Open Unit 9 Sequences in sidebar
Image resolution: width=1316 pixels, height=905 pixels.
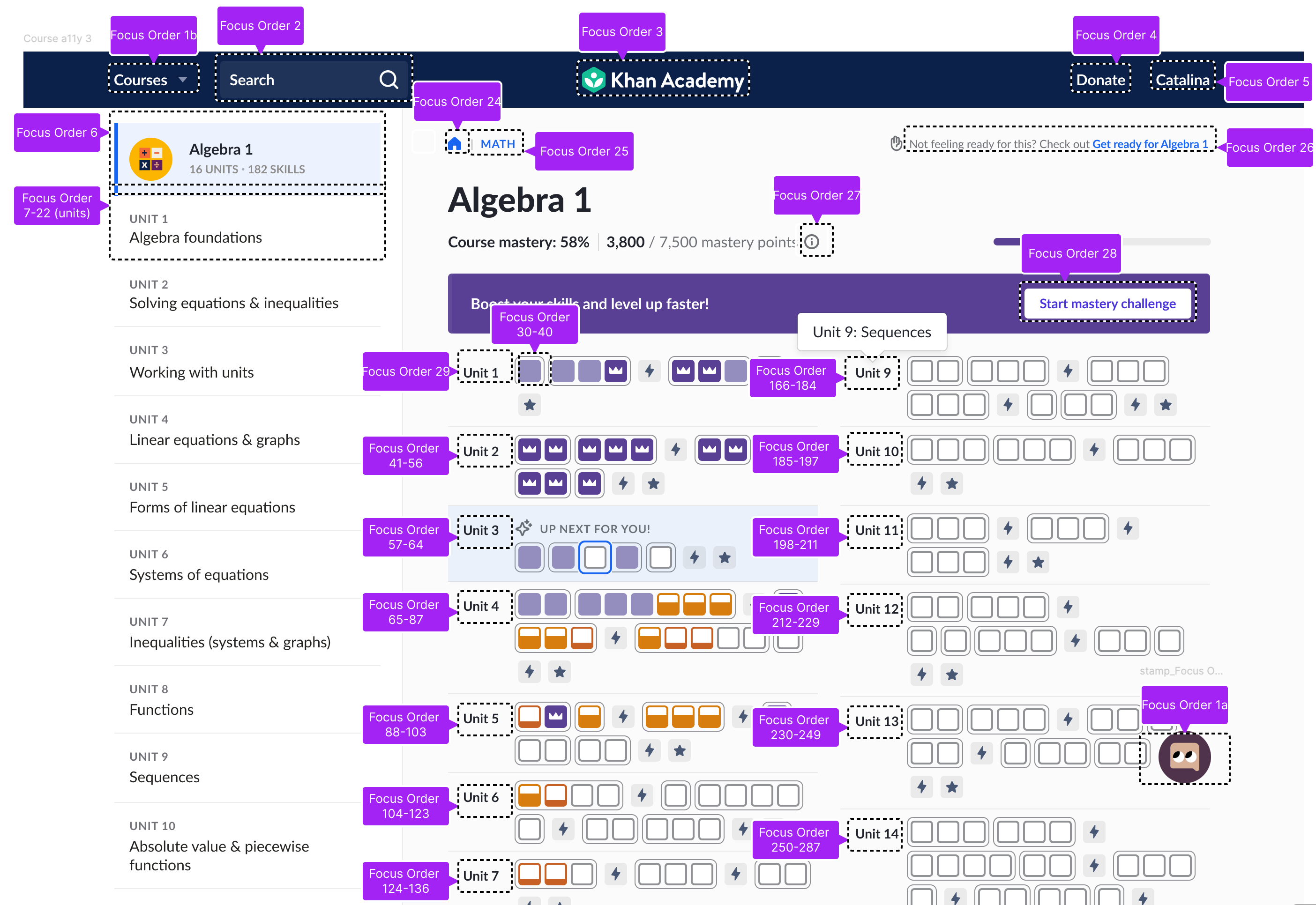point(248,767)
